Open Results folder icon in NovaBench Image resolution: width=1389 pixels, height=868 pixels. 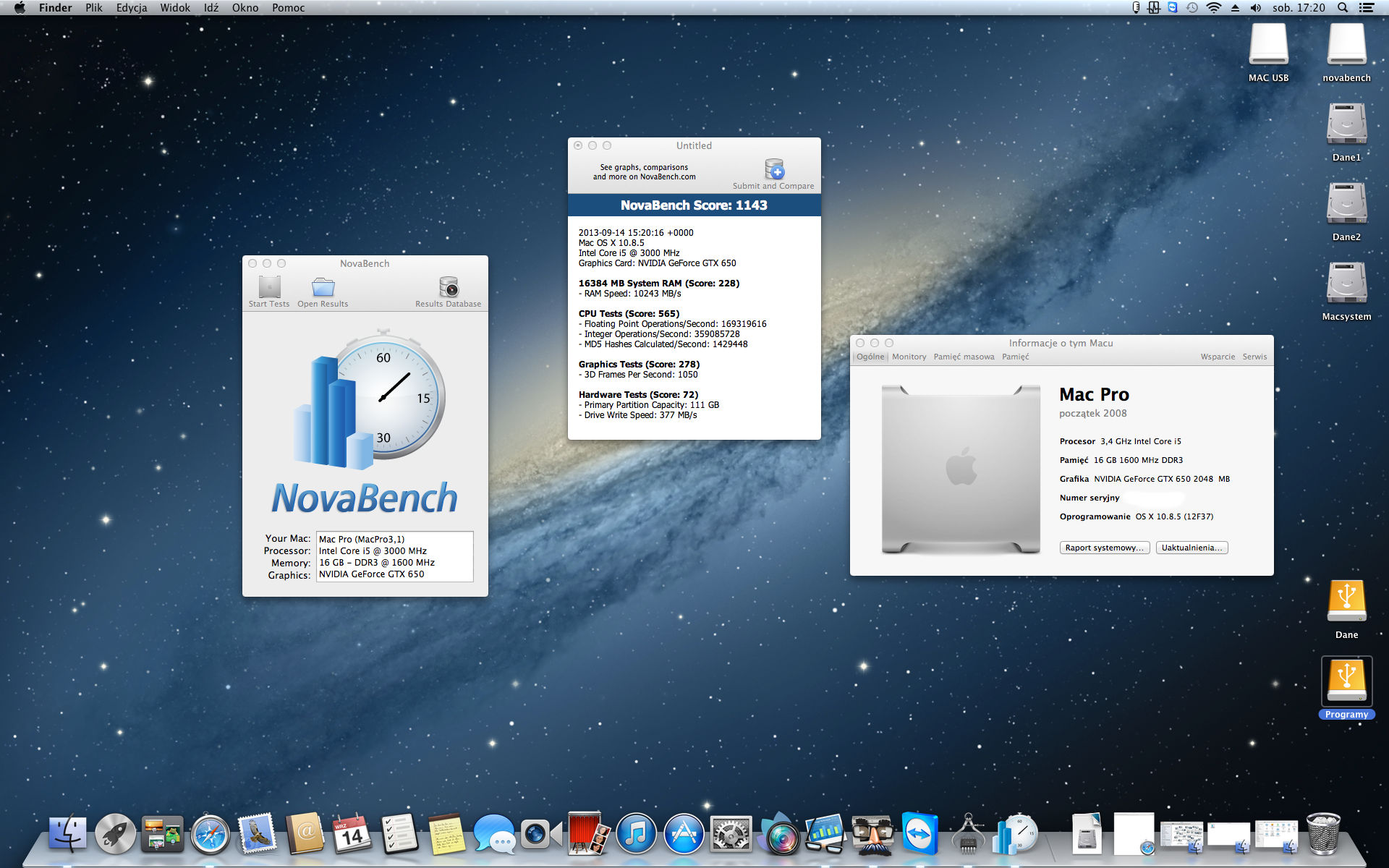tap(323, 287)
